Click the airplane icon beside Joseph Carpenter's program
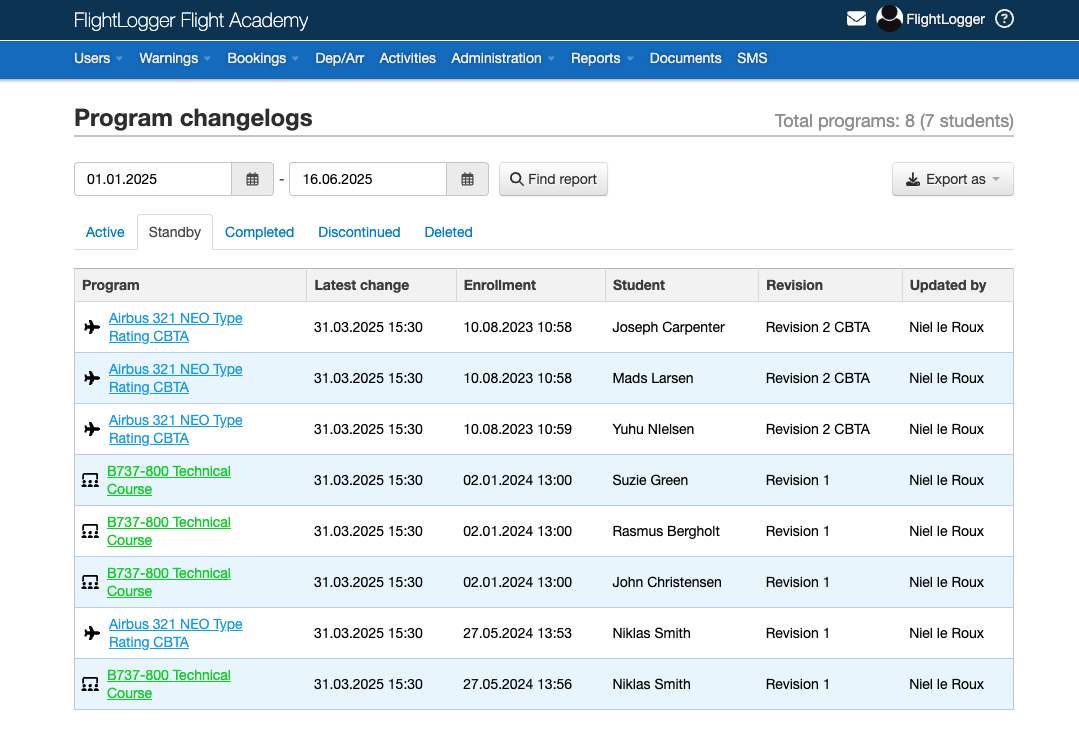The width and height of the screenshot is (1079, 741). tap(91, 326)
